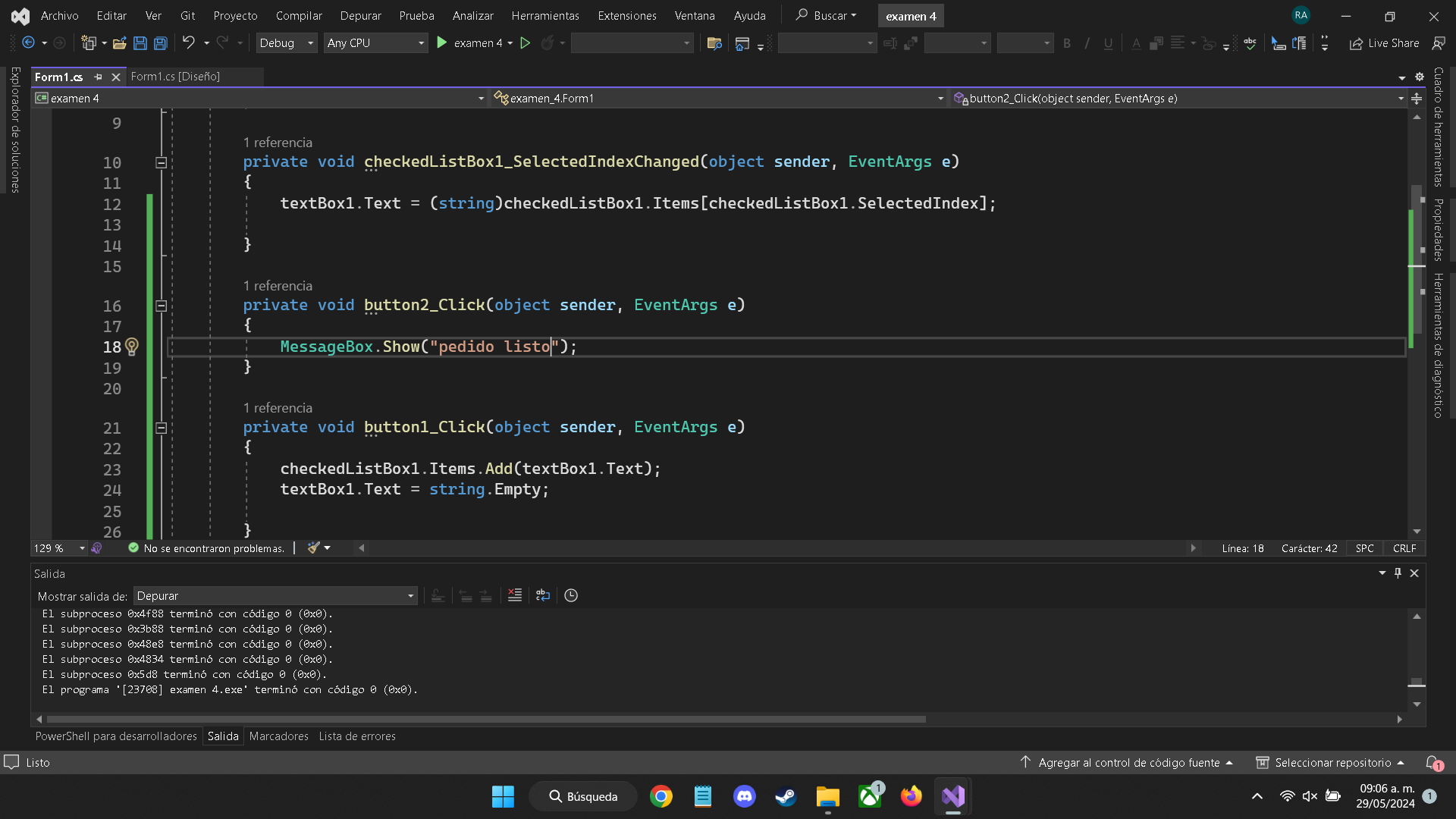The image size is (1456, 819).
Task: Click the output panel horizontal scrollbar
Action: click(485, 719)
